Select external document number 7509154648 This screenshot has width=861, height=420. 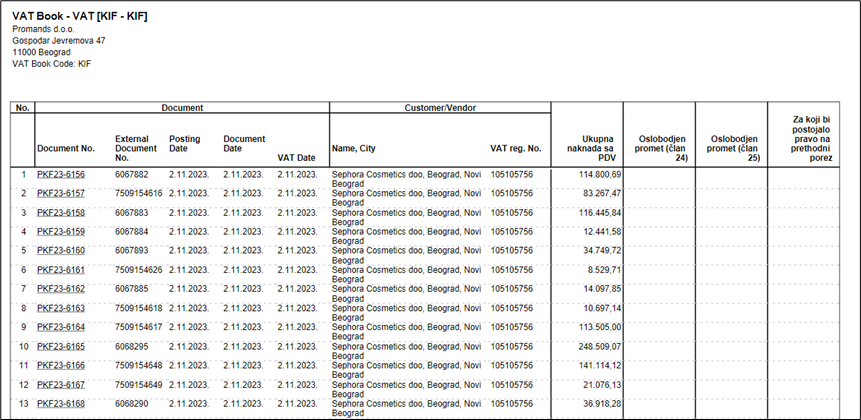138,366
